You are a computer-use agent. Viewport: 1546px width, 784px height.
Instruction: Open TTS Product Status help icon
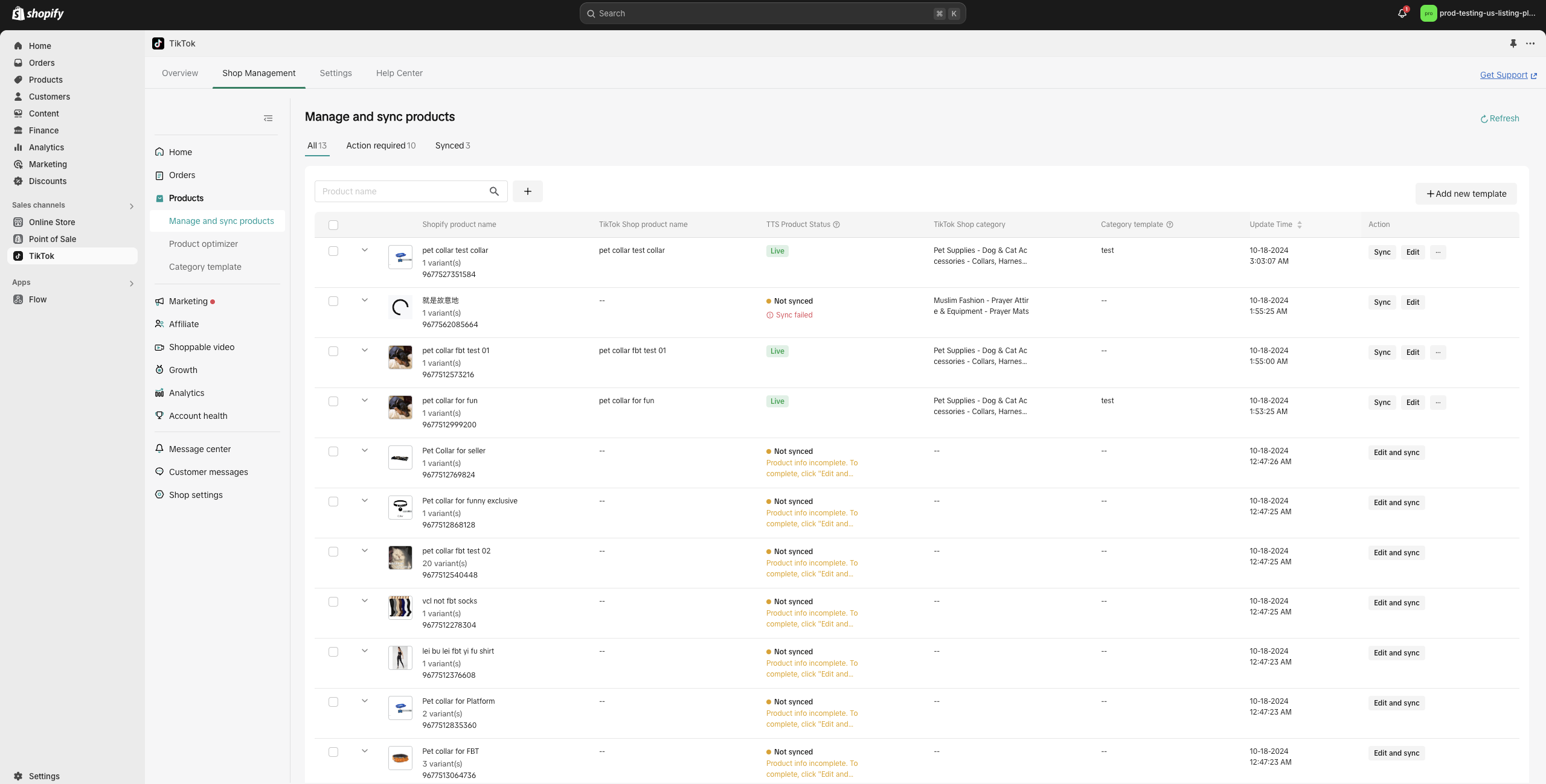tap(836, 225)
